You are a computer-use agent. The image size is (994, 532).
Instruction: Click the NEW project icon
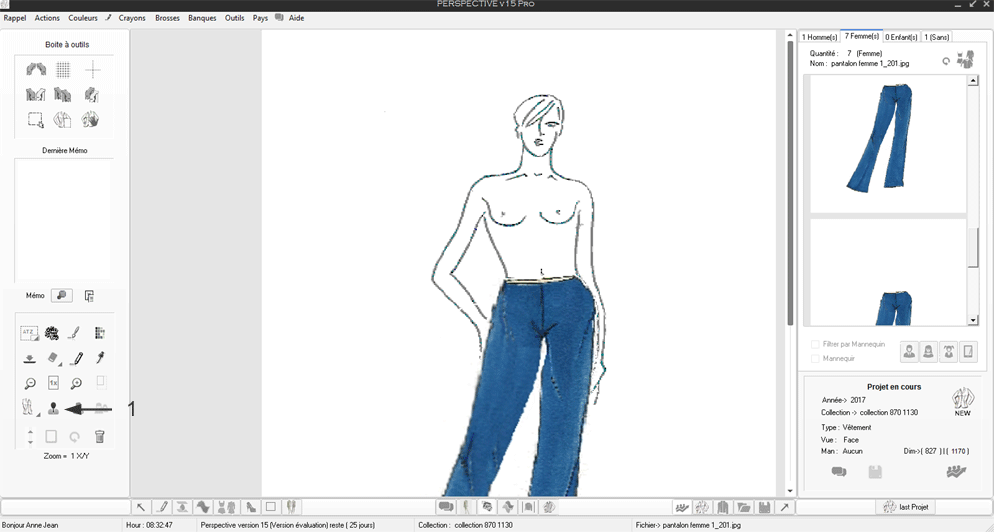click(962, 401)
